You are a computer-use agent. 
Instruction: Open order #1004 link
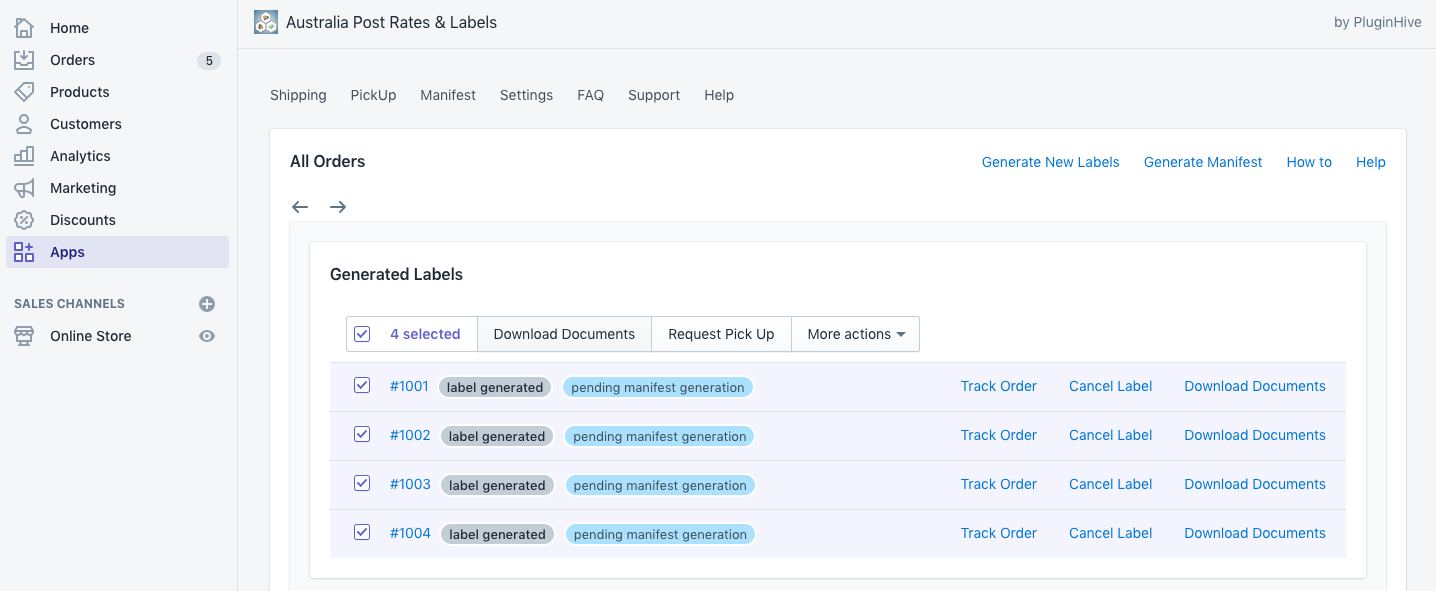(x=410, y=533)
